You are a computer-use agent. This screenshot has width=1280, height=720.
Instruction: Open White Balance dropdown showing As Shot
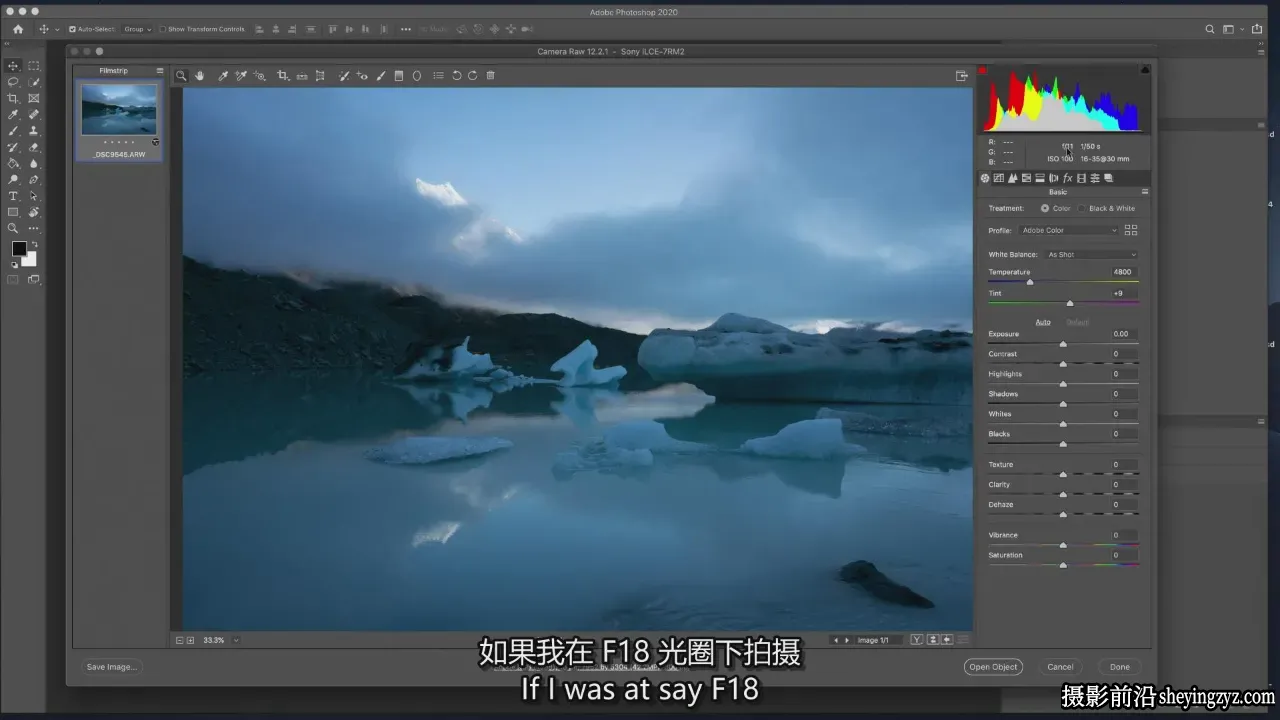pyautogui.click(x=1091, y=255)
